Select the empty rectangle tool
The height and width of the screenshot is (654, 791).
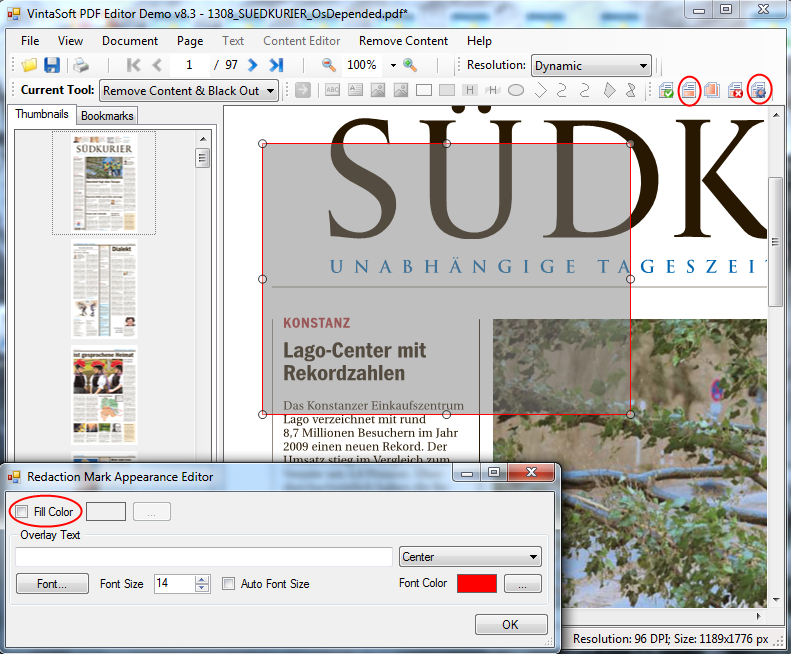424,90
